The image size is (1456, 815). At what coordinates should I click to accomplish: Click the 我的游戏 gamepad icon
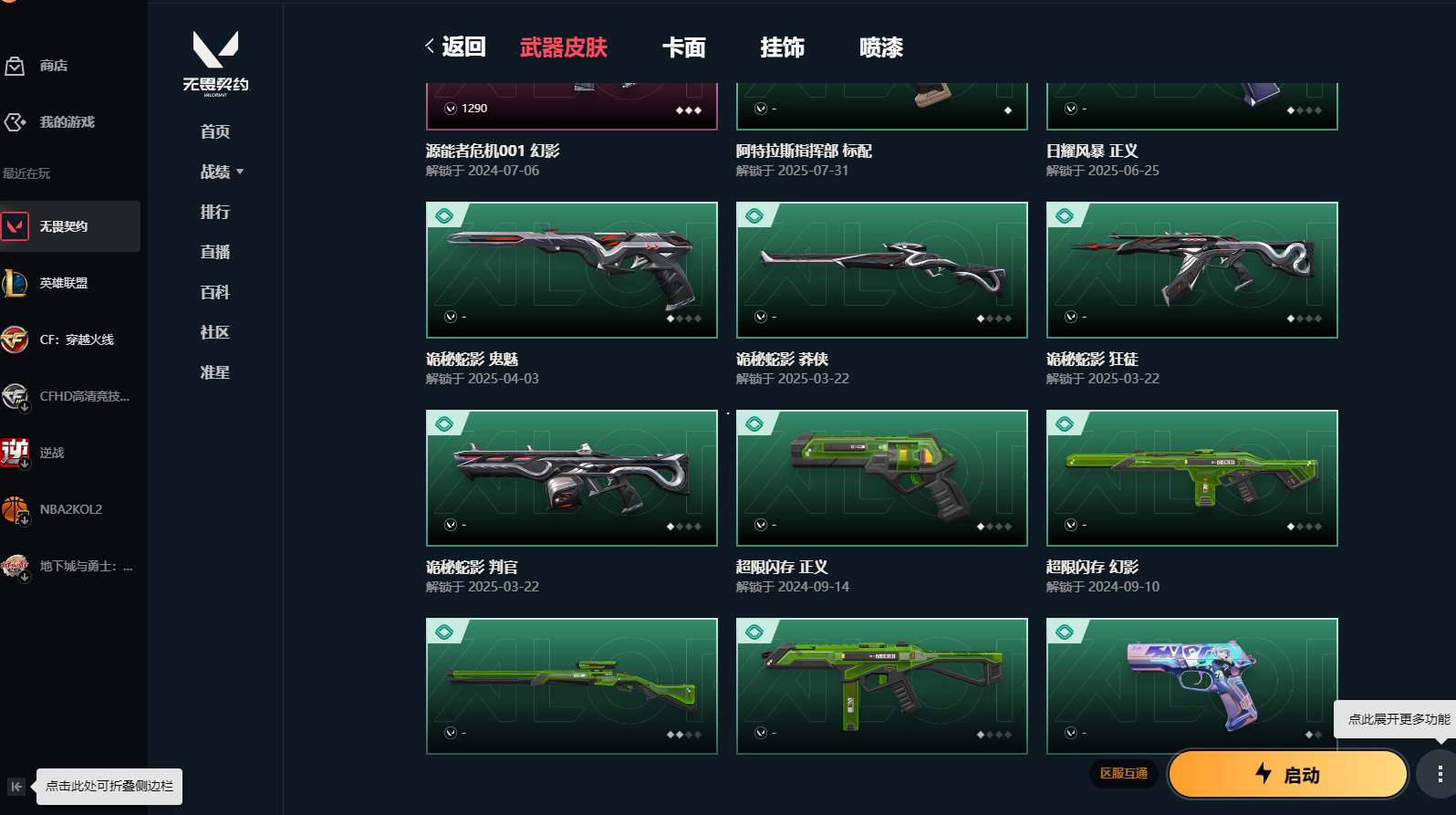15,122
